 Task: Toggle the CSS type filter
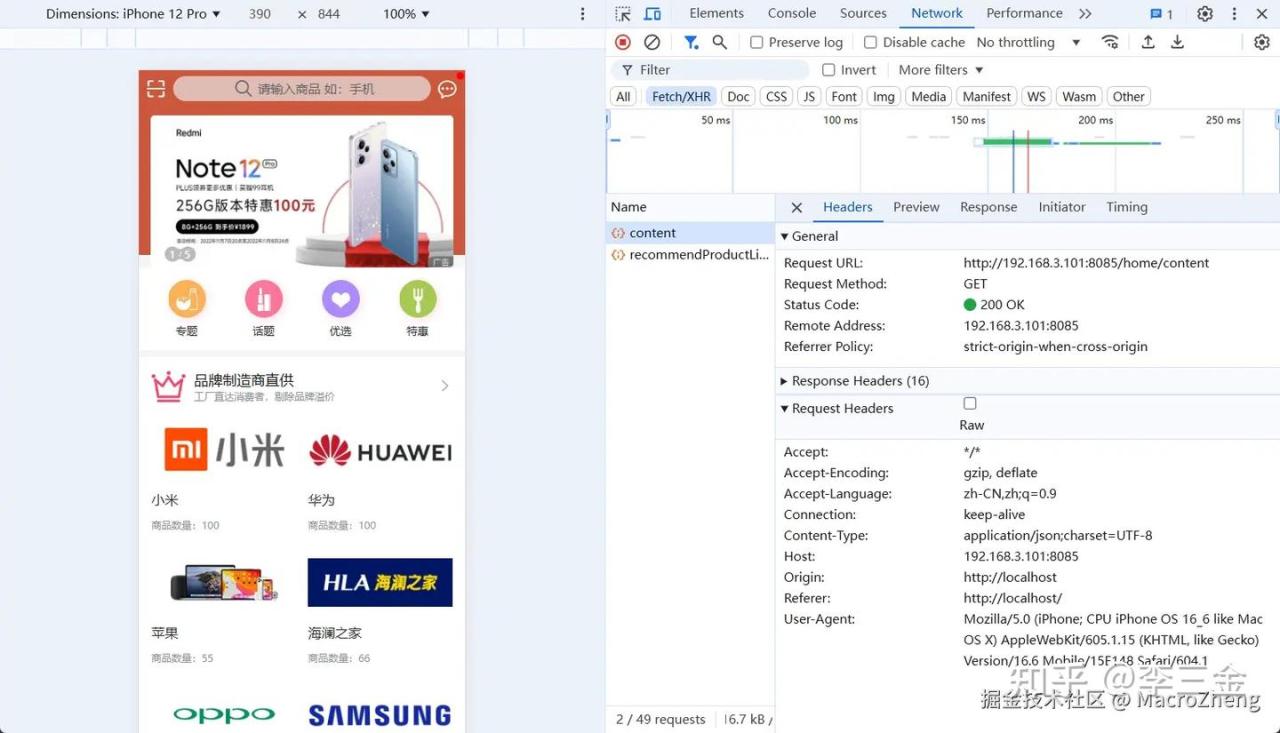(776, 97)
